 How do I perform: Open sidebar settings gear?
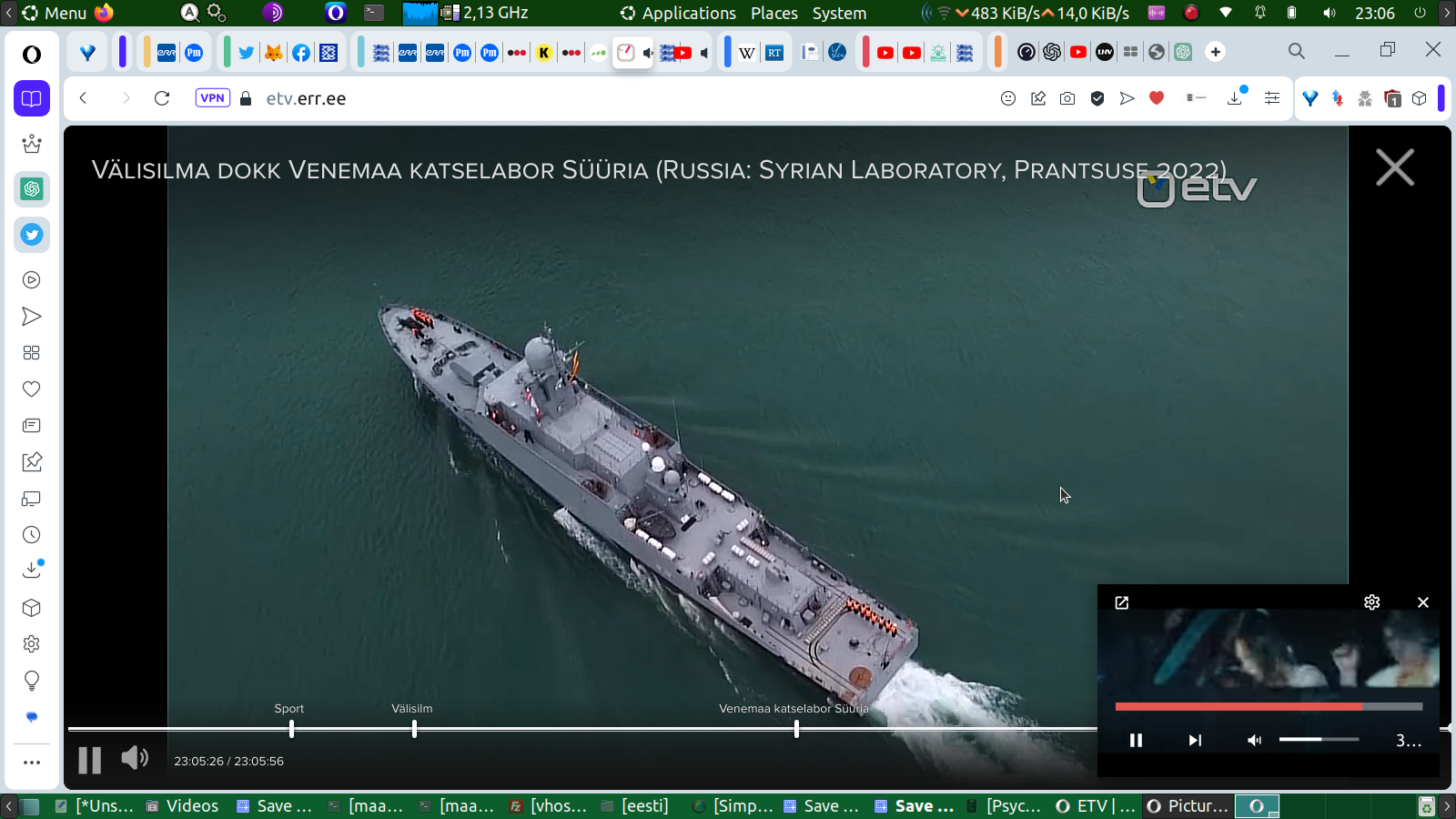click(32, 644)
